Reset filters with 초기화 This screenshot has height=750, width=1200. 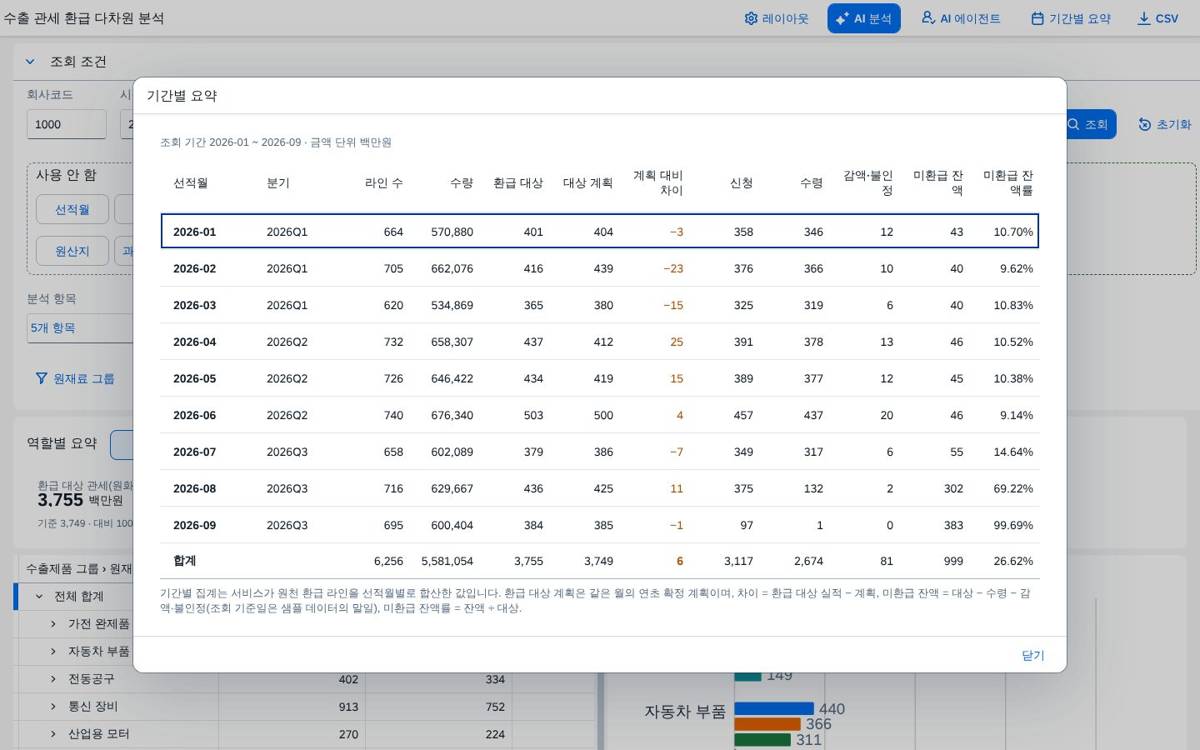pos(1164,124)
